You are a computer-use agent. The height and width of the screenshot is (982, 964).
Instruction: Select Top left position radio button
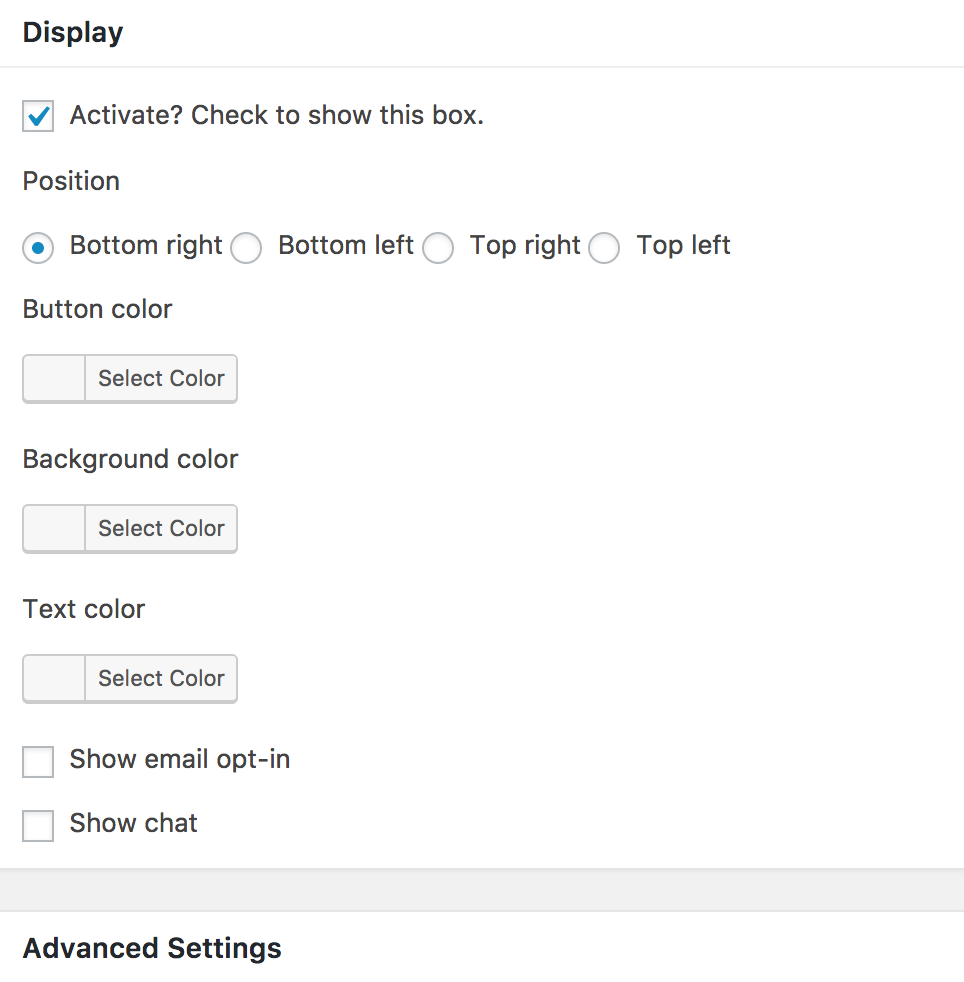[604, 247]
